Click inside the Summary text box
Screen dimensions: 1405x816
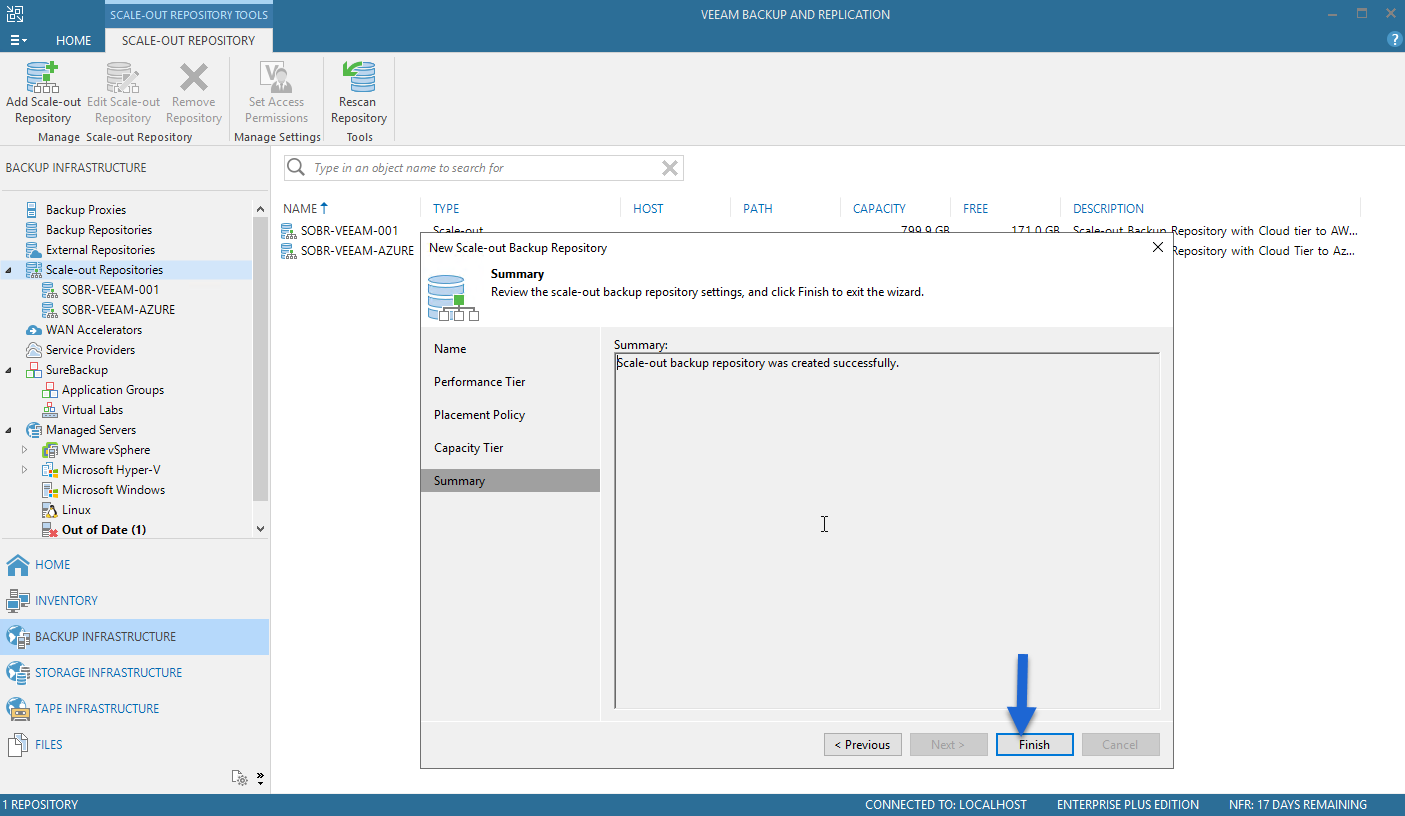[887, 531]
